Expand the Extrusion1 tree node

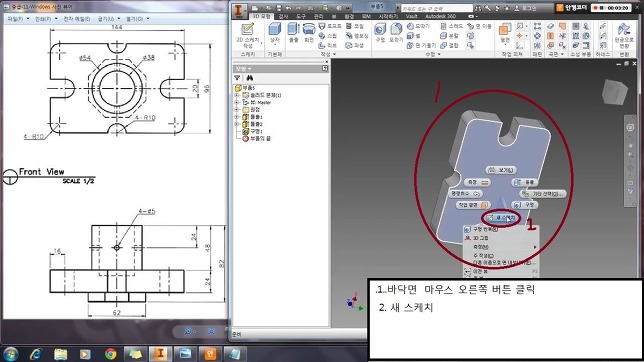(x=237, y=117)
